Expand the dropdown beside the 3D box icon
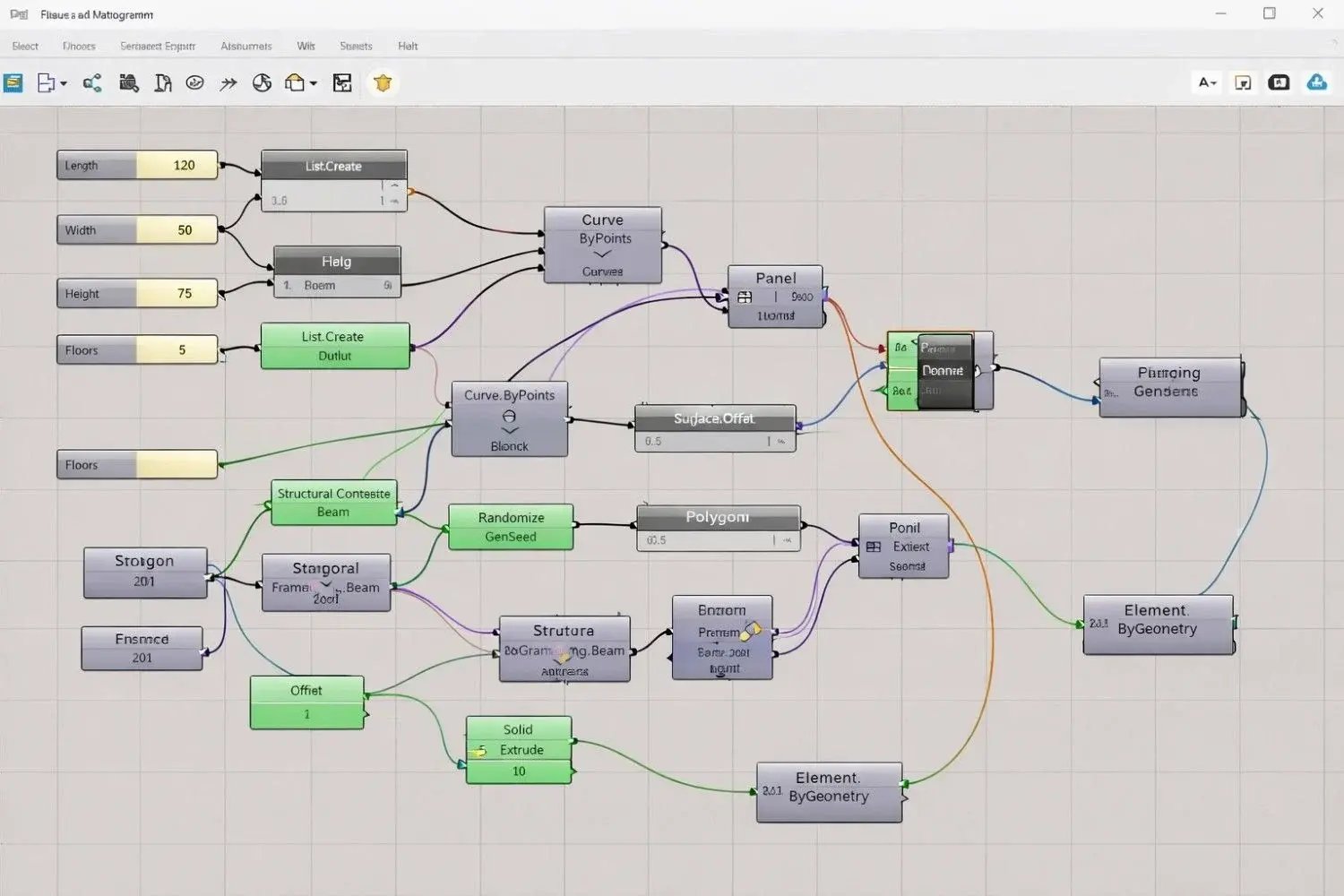 313,83
